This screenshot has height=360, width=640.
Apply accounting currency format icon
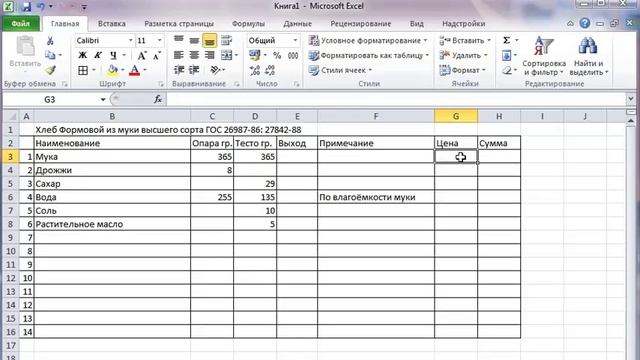(254, 55)
